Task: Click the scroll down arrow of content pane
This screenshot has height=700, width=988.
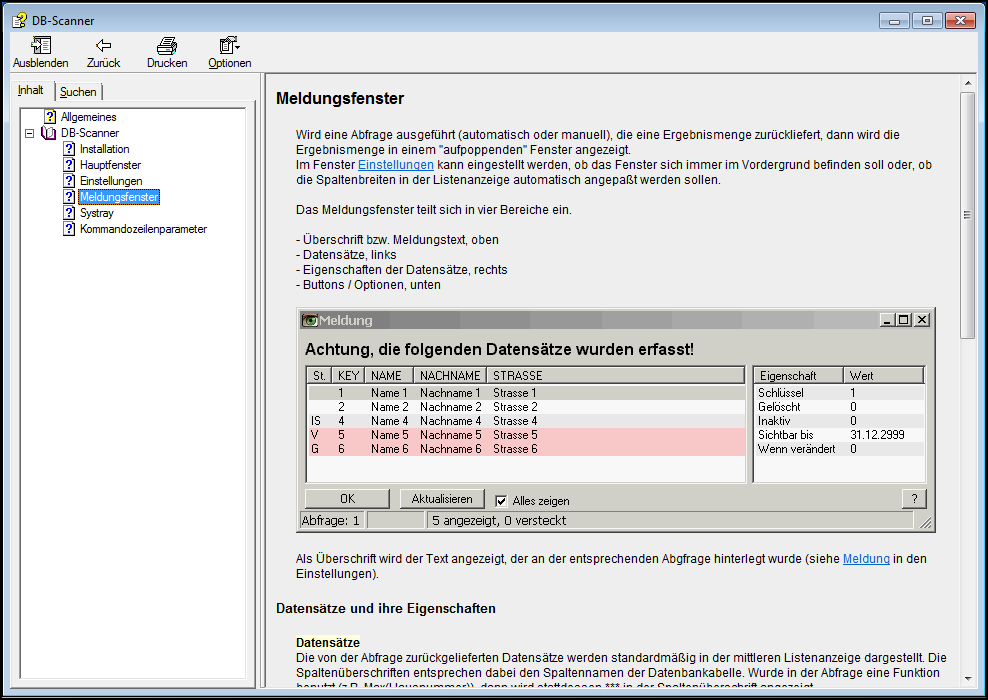Action: point(968,679)
